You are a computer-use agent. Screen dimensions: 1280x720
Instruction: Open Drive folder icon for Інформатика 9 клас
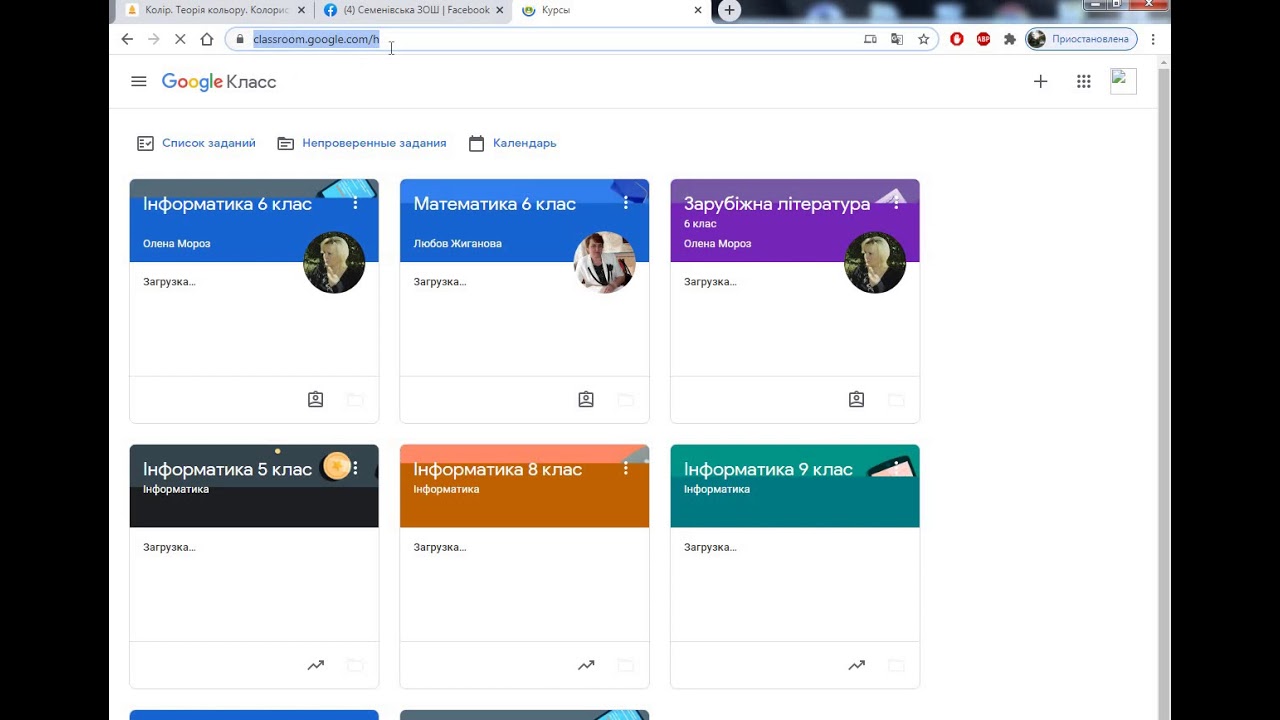click(x=896, y=665)
